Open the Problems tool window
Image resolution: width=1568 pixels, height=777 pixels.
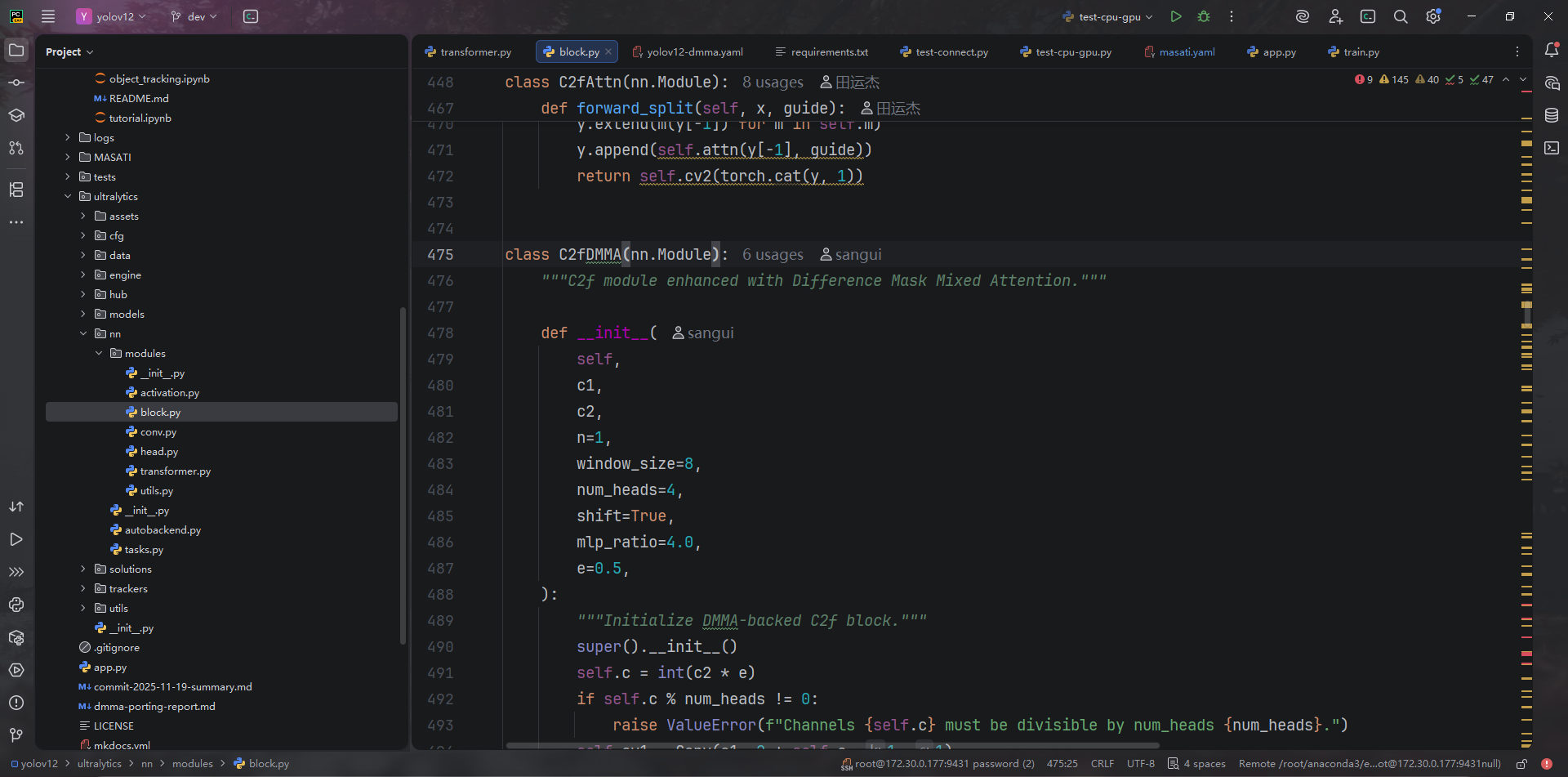coord(16,703)
